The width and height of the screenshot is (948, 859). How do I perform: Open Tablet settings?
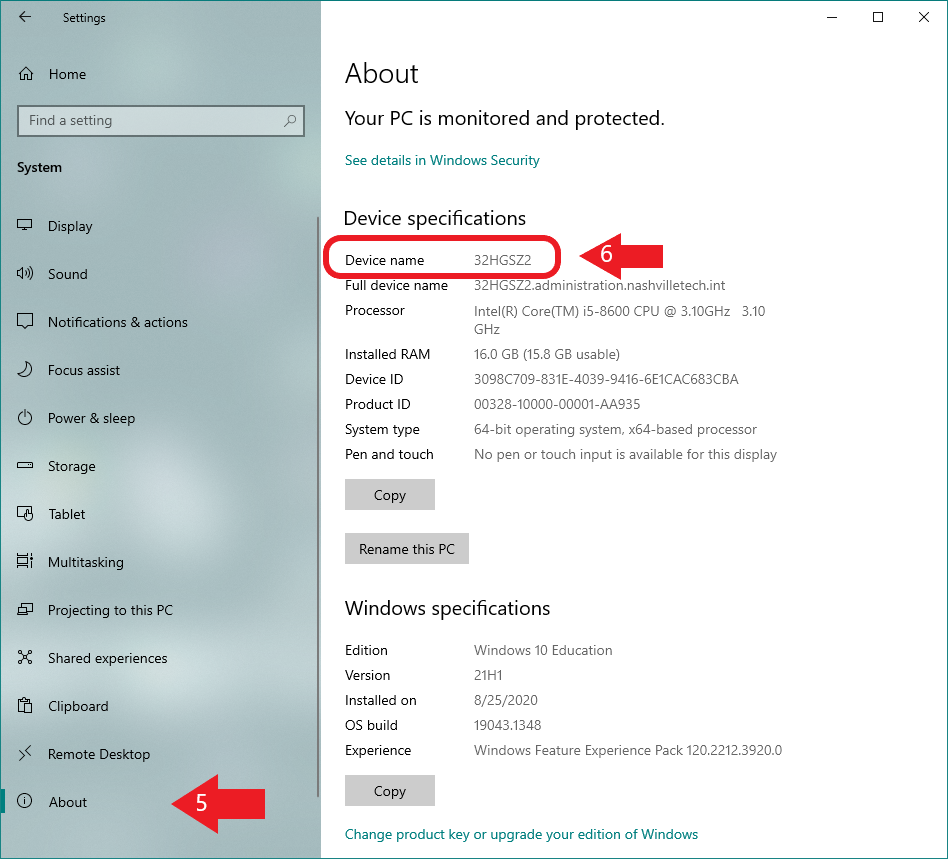(159, 514)
